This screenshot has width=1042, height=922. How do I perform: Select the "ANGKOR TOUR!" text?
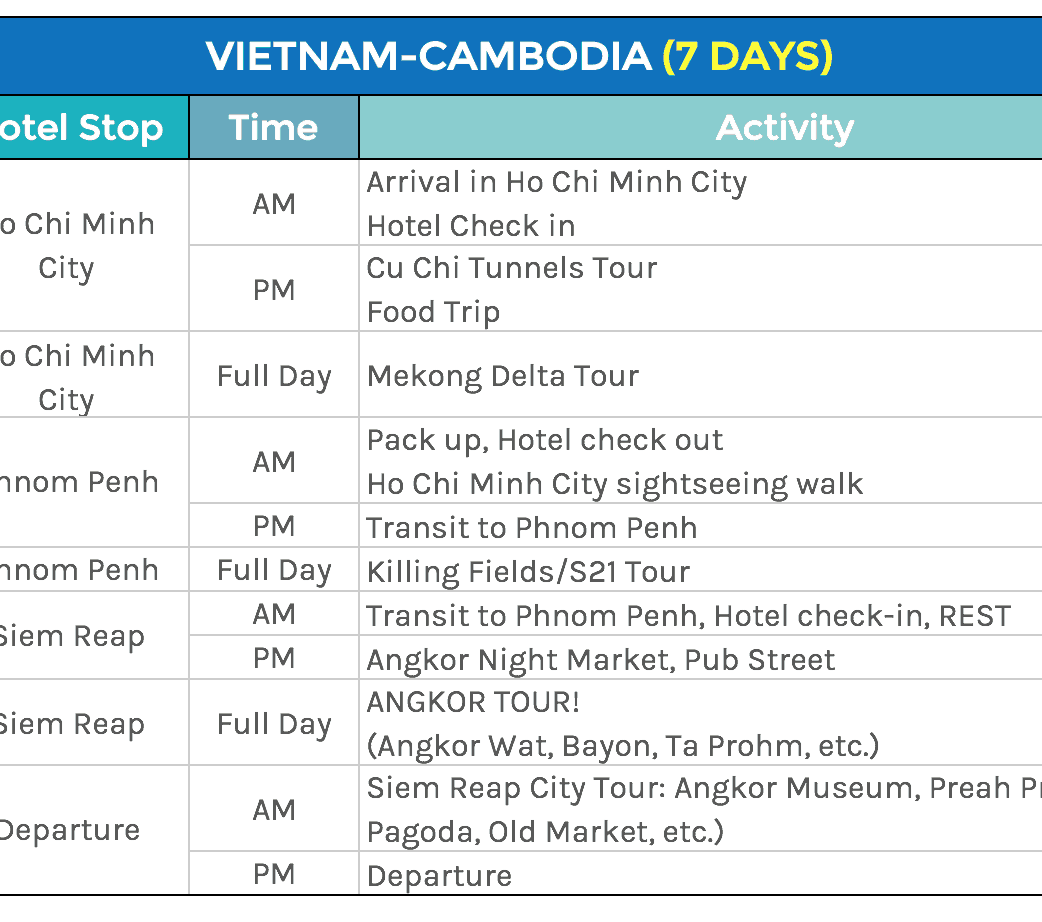(472, 702)
